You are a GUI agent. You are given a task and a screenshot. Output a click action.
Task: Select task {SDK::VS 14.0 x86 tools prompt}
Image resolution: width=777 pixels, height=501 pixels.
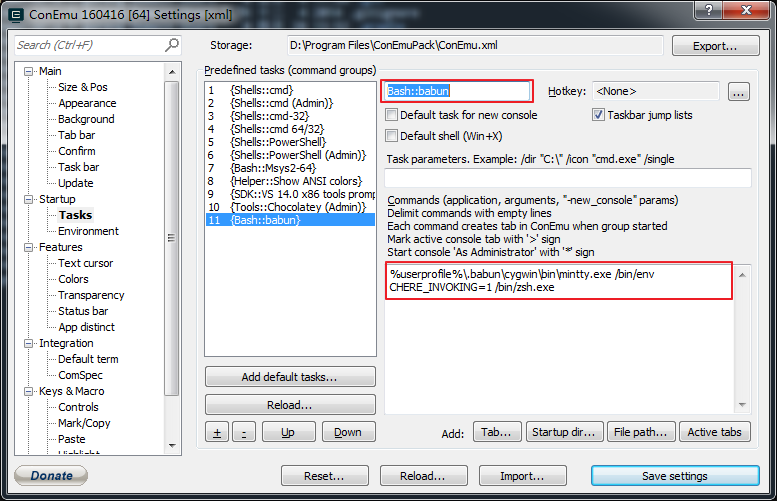[x=290, y=194]
